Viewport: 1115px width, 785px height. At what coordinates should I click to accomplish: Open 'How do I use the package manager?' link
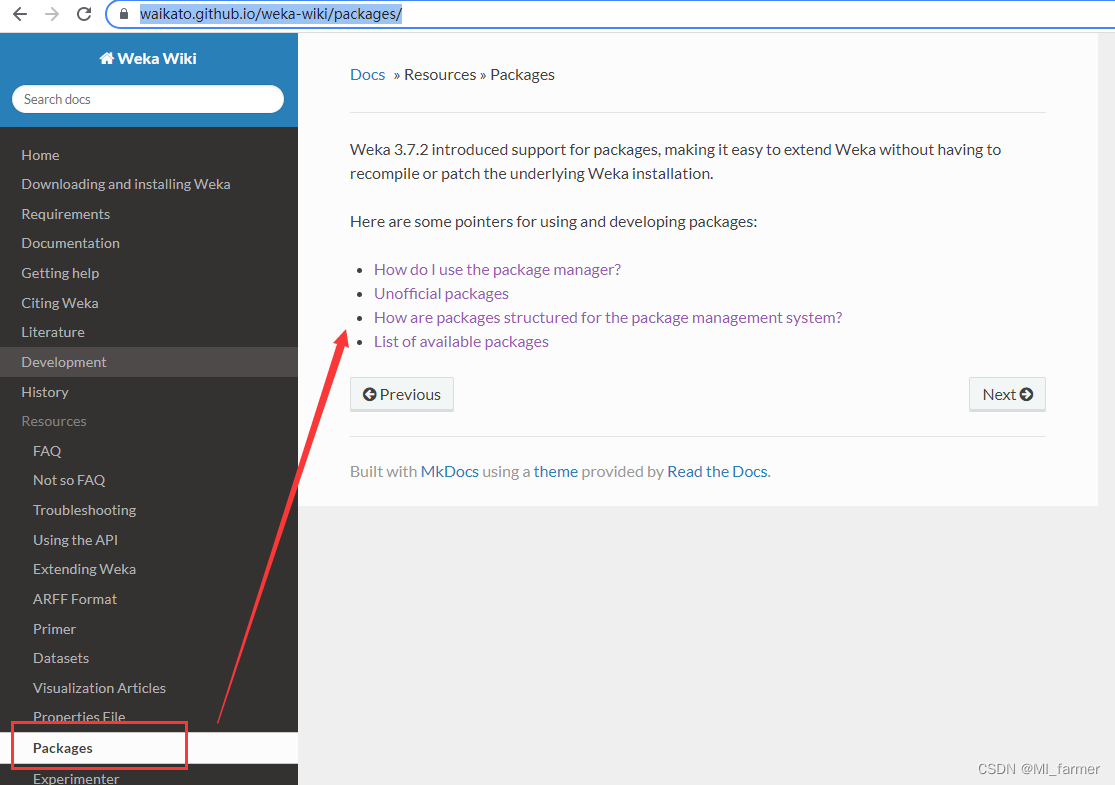tap(497, 269)
